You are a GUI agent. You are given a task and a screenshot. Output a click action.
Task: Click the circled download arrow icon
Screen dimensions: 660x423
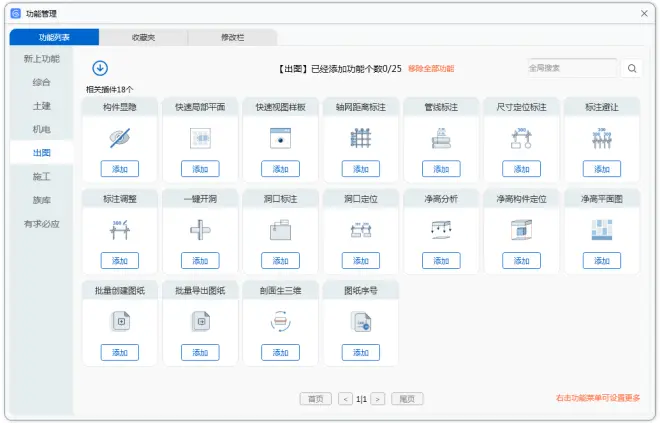[100, 68]
